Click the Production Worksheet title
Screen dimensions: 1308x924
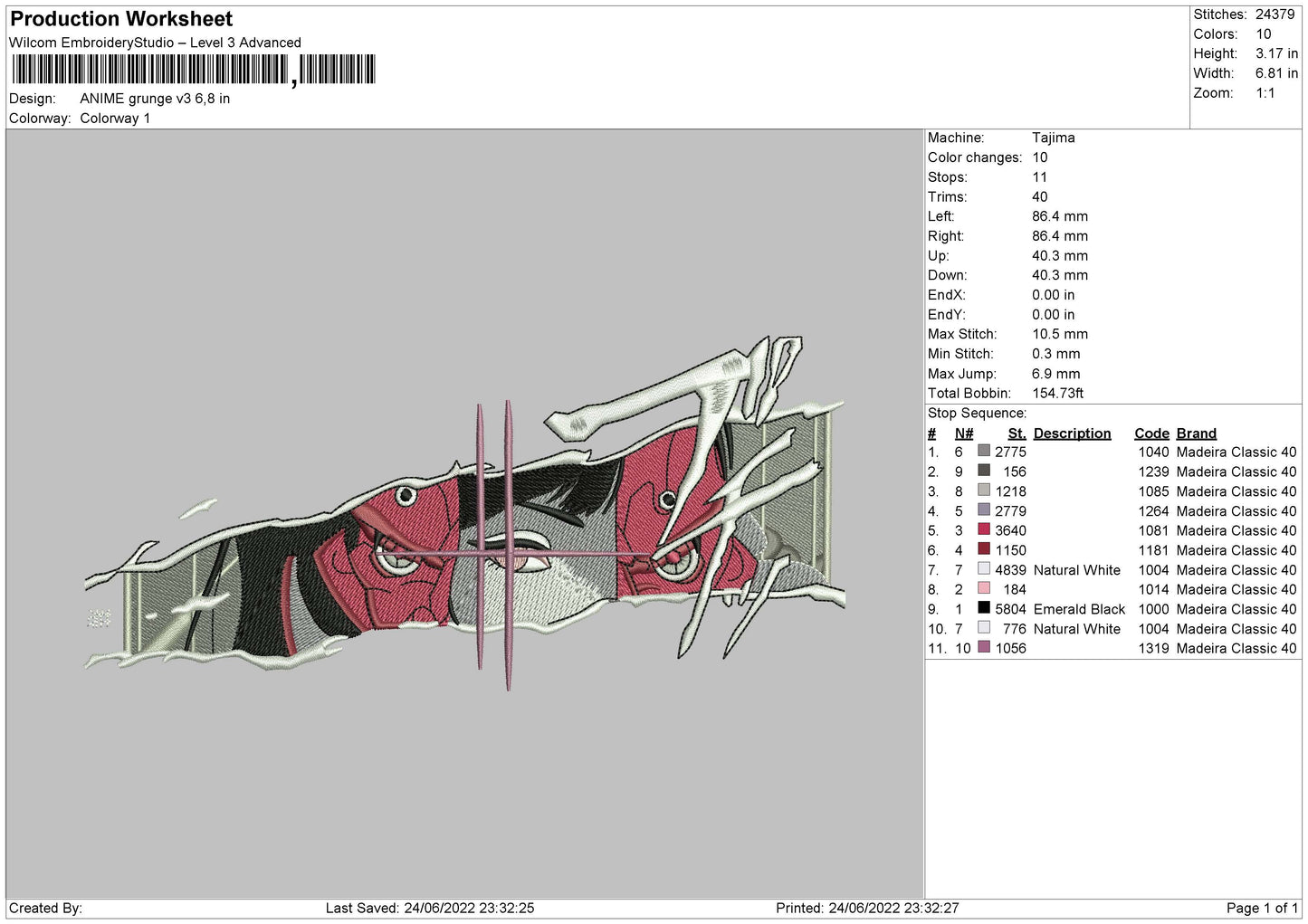point(121,19)
